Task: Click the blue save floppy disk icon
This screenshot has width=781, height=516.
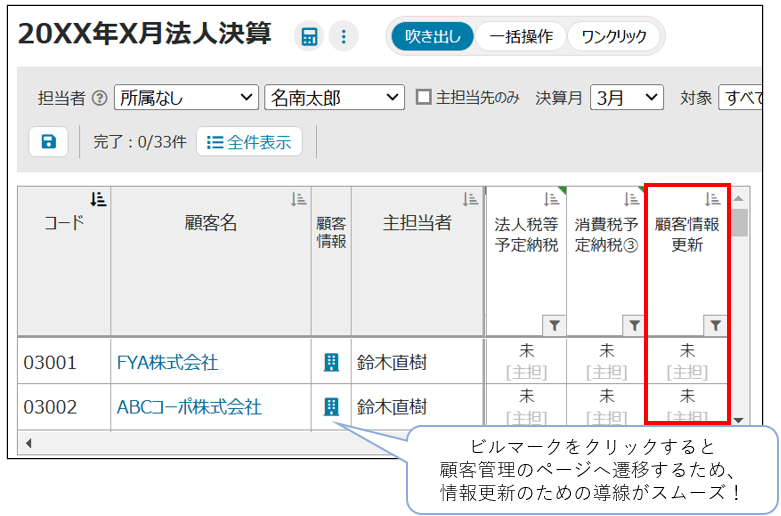Action: (x=48, y=142)
